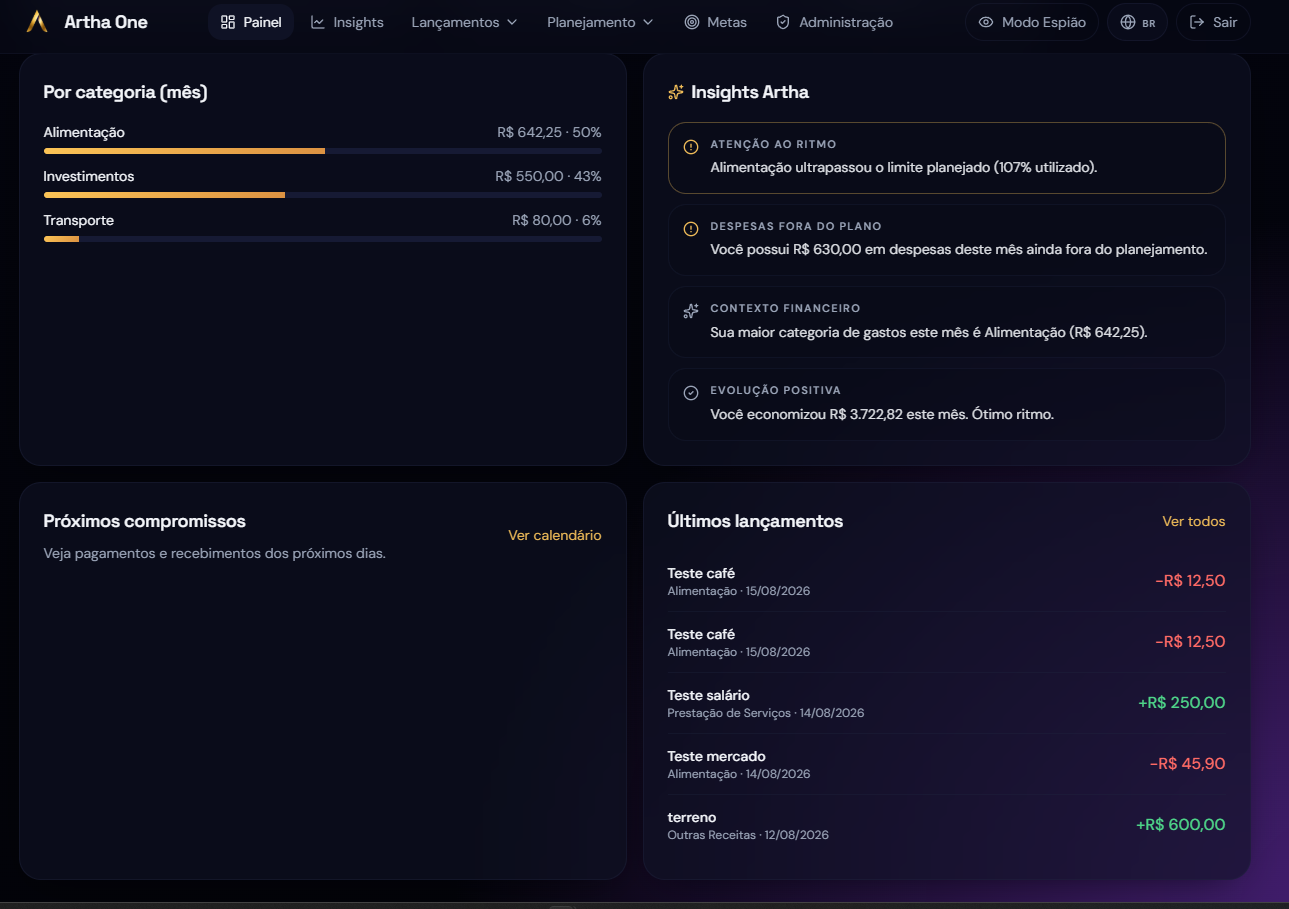
Task: Open the BR language selector
Action: click(1137, 22)
